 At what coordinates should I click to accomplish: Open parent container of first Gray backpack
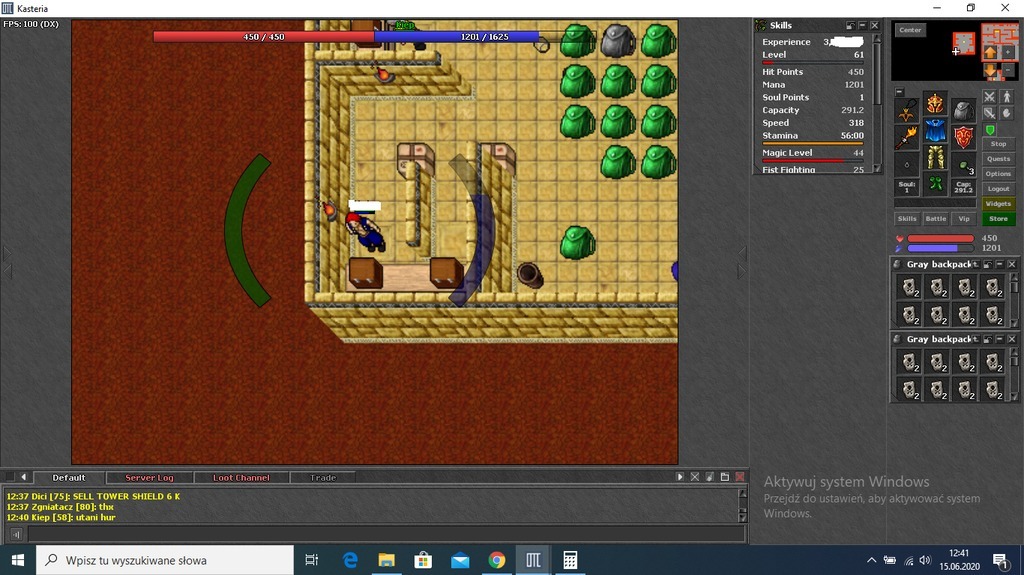976,264
